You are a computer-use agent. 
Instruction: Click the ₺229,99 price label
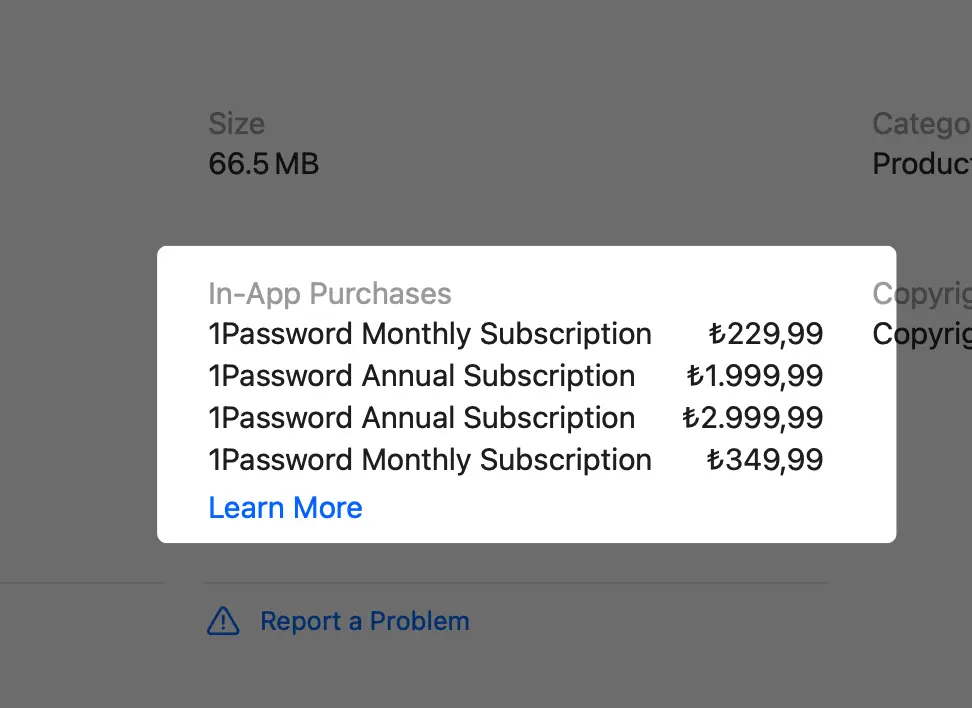766,334
